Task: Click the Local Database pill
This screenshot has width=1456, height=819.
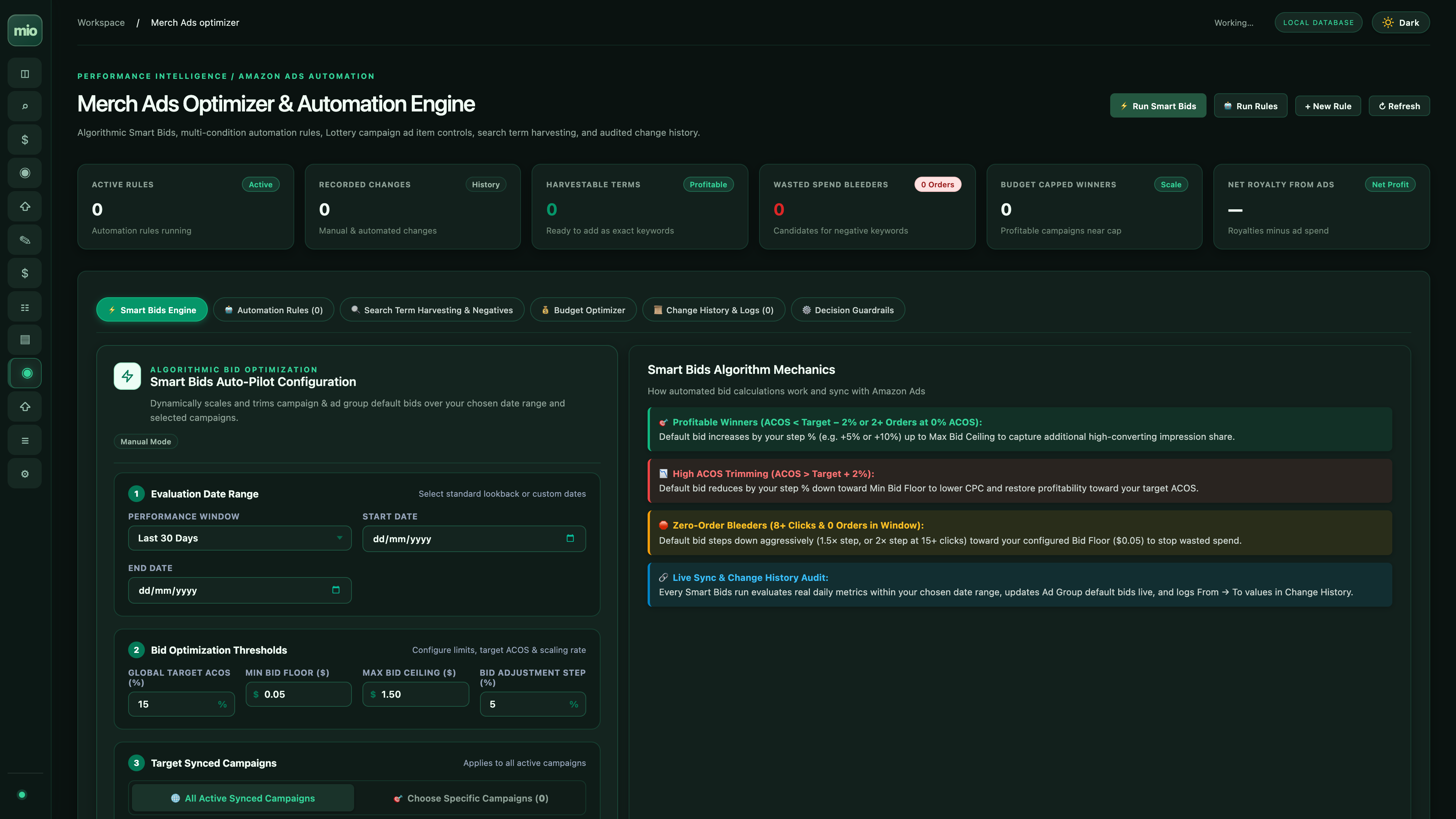Action: [x=1319, y=23]
